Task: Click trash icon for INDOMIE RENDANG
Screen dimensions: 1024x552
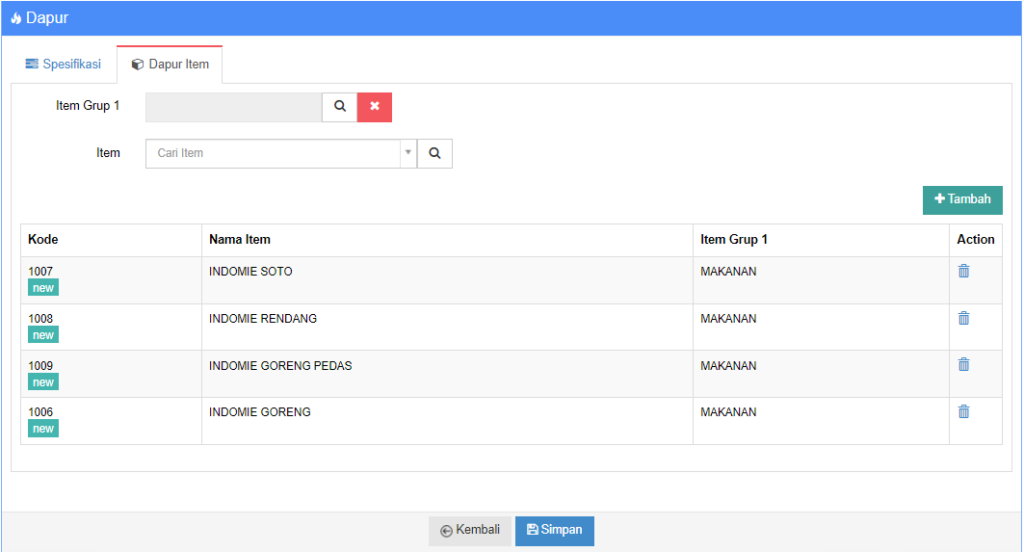Action: point(964,318)
